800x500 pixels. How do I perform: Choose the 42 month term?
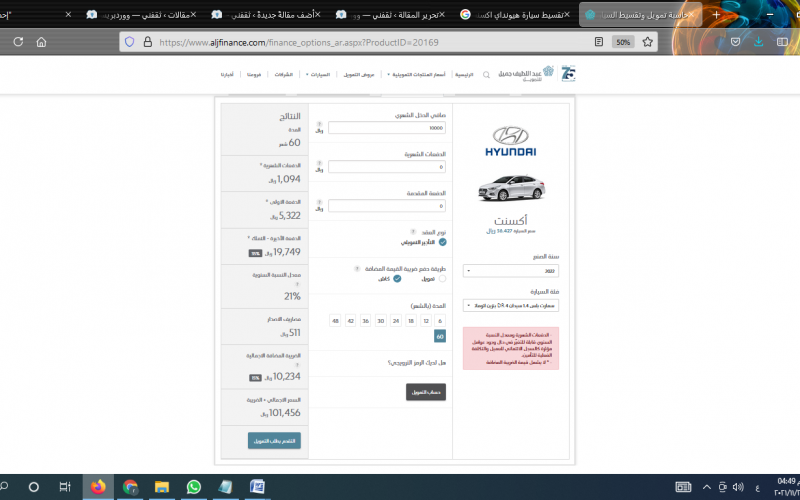(350, 321)
